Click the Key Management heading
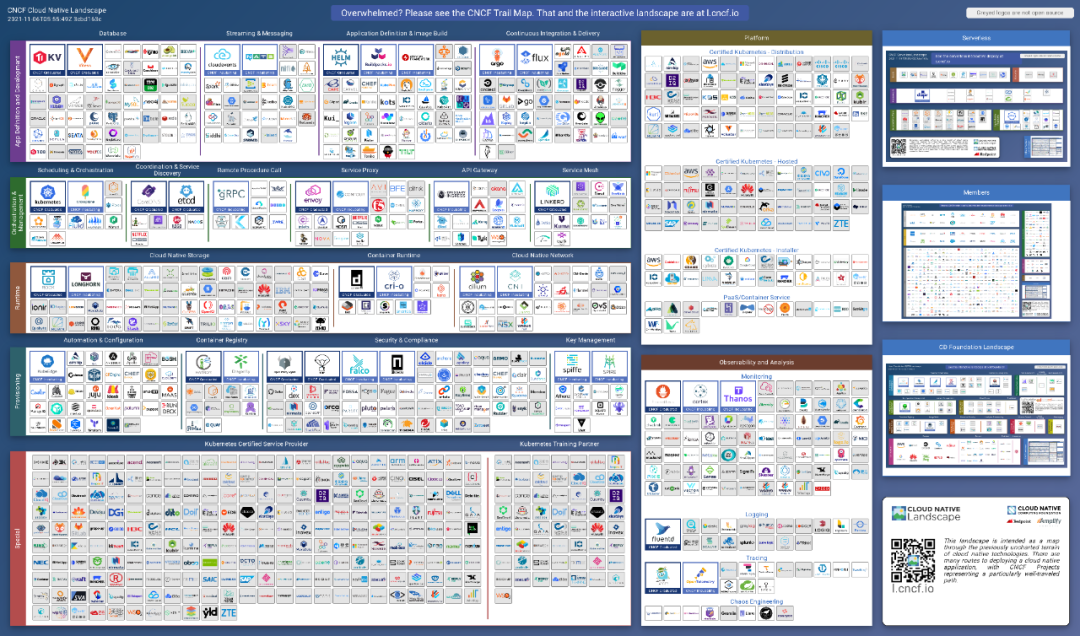Screen dimensions: 1080x636 590,340
